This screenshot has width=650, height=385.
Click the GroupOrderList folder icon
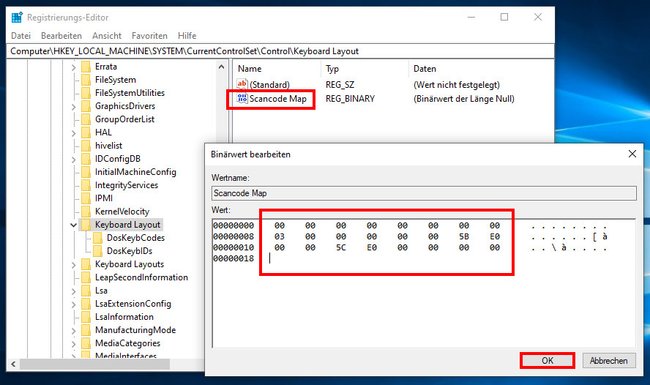point(86,119)
